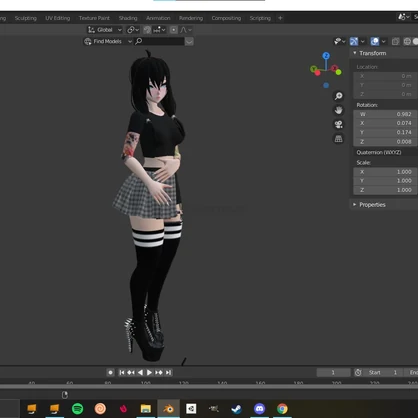Click the Rotation Y value 0.174
Screen dimensions: 418x418
[x=385, y=132]
